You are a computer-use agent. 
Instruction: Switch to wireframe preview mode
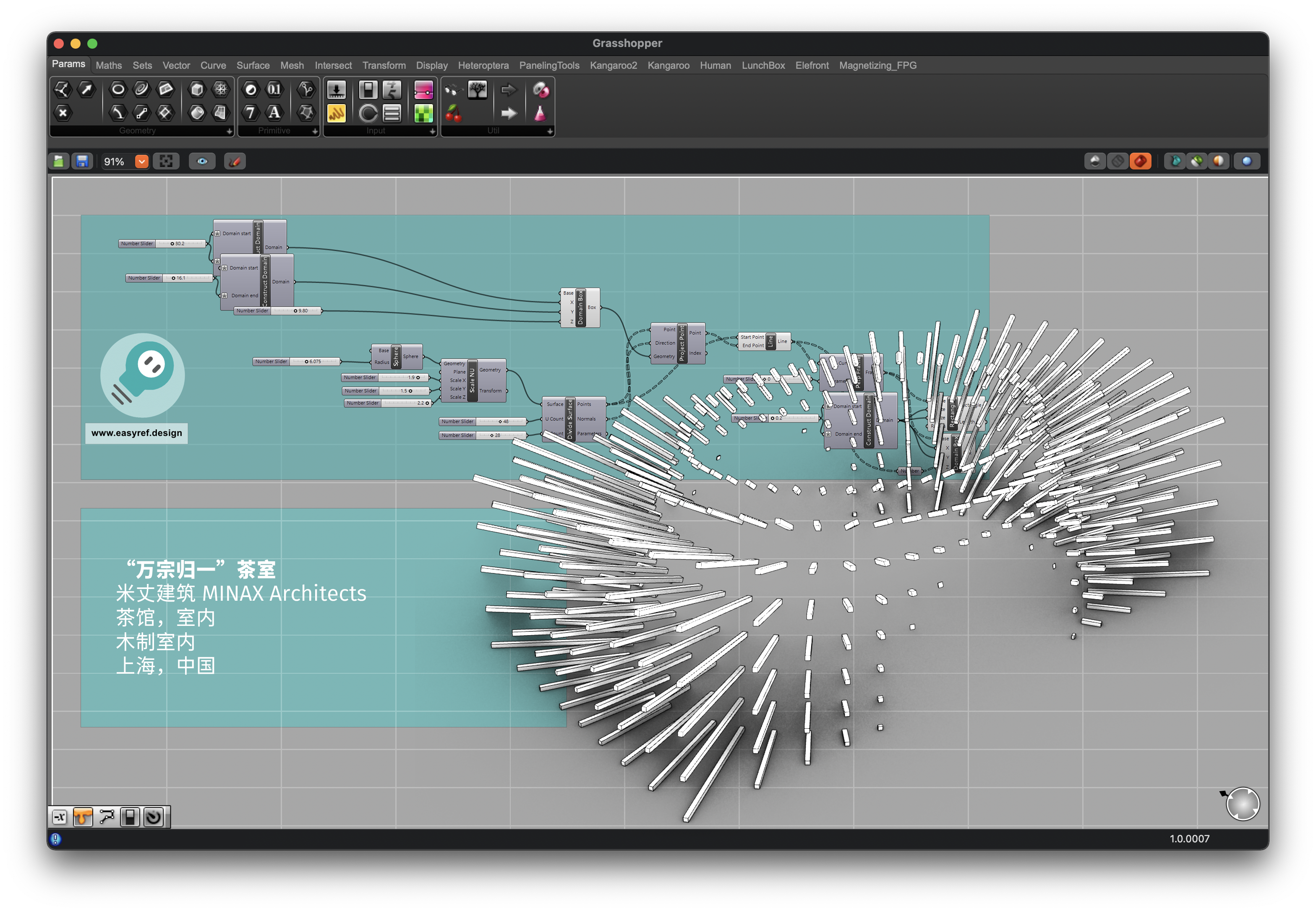(1118, 162)
